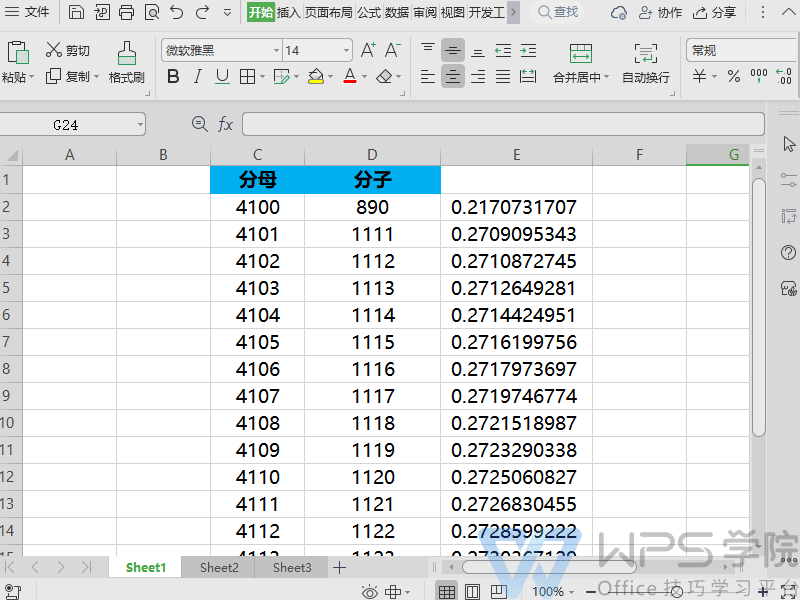Switch to the 数据 ribbon tab
Viewport: 800px width, 600px height.
click(397, 12)
